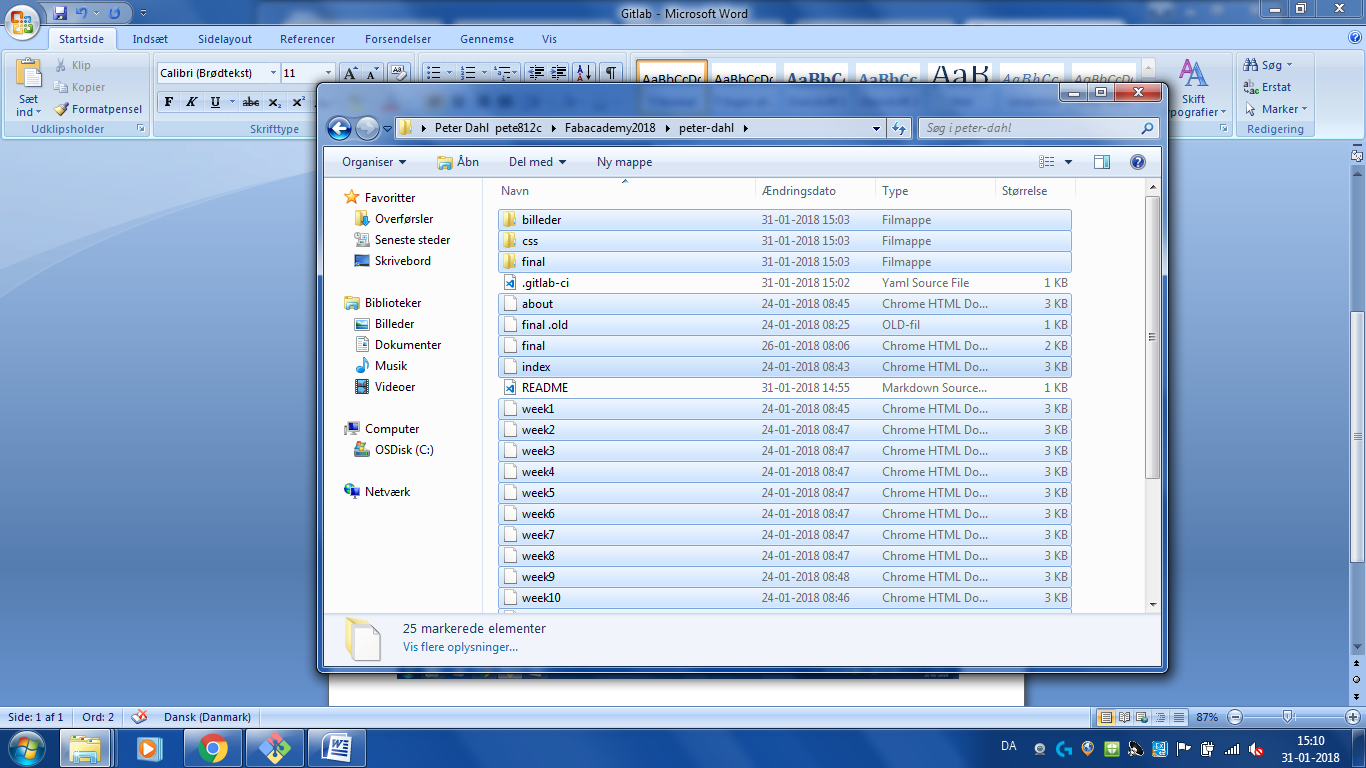This screenshot has width=1366, height=768.
Task: Switch to the Gennemse ribbon tab
Action: (487, 39)
